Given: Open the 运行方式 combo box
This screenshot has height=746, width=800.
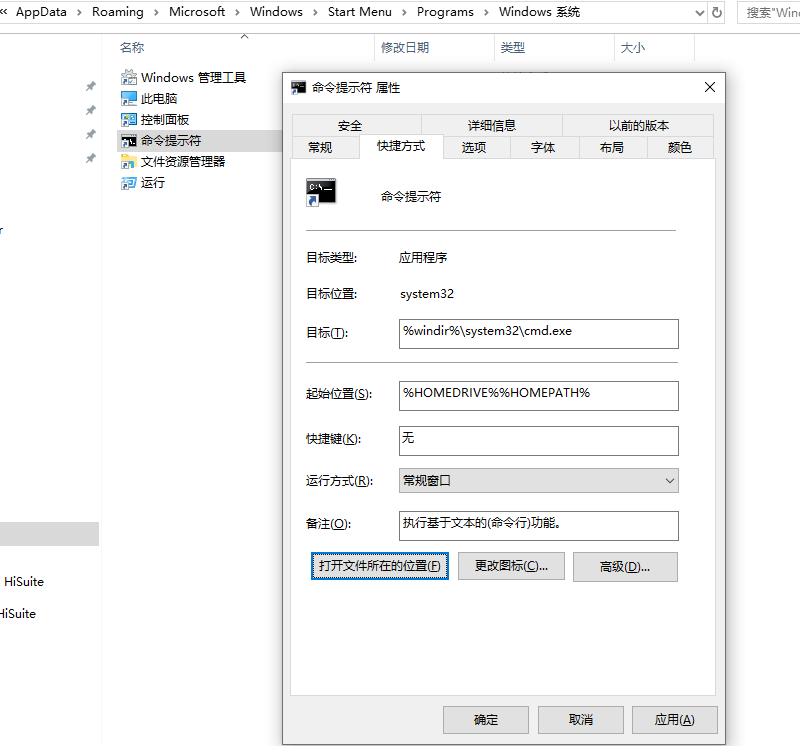Looking at the screenshot, I should point(539,481).
